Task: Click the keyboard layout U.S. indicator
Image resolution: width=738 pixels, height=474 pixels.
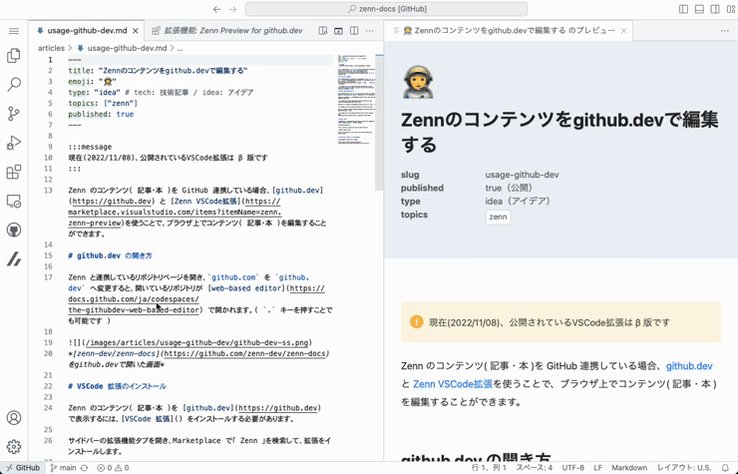Action: [684, 468]
